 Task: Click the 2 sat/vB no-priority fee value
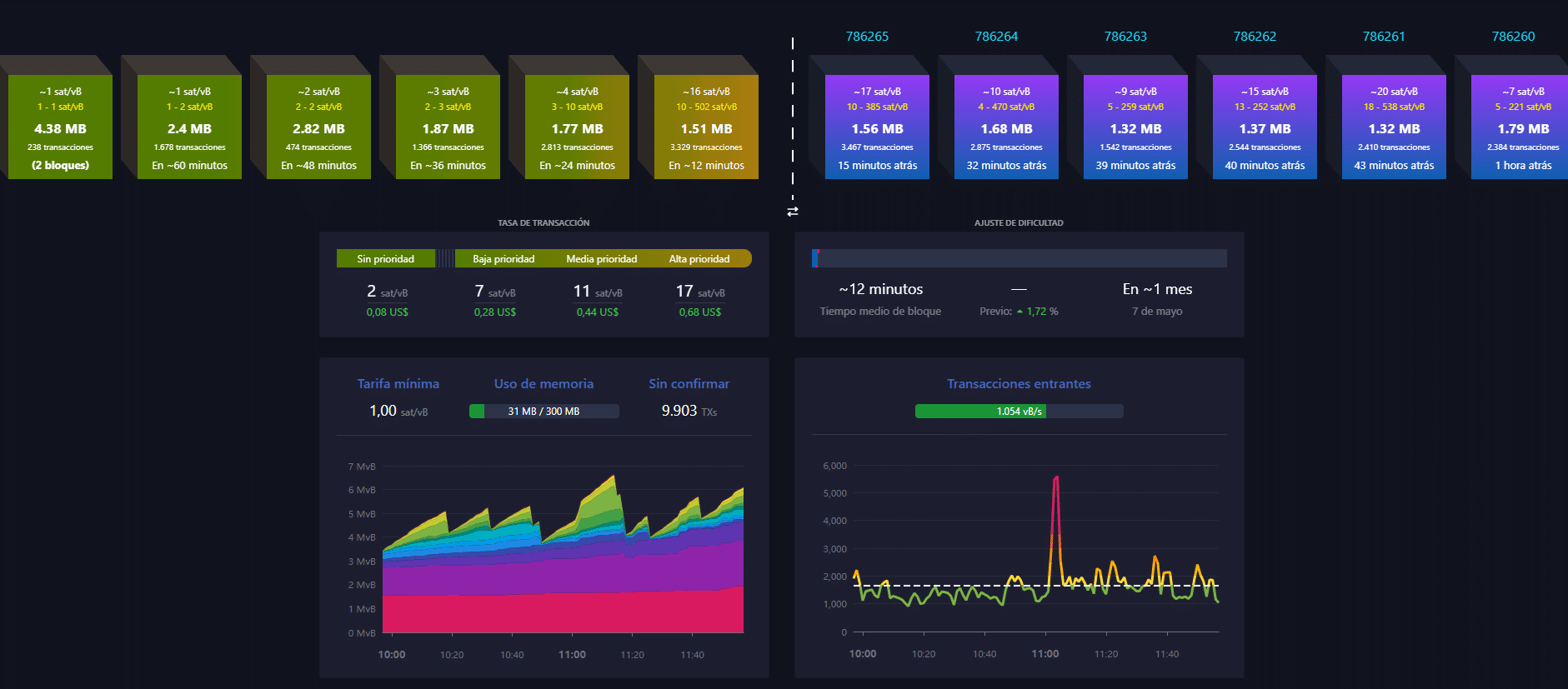387,292
